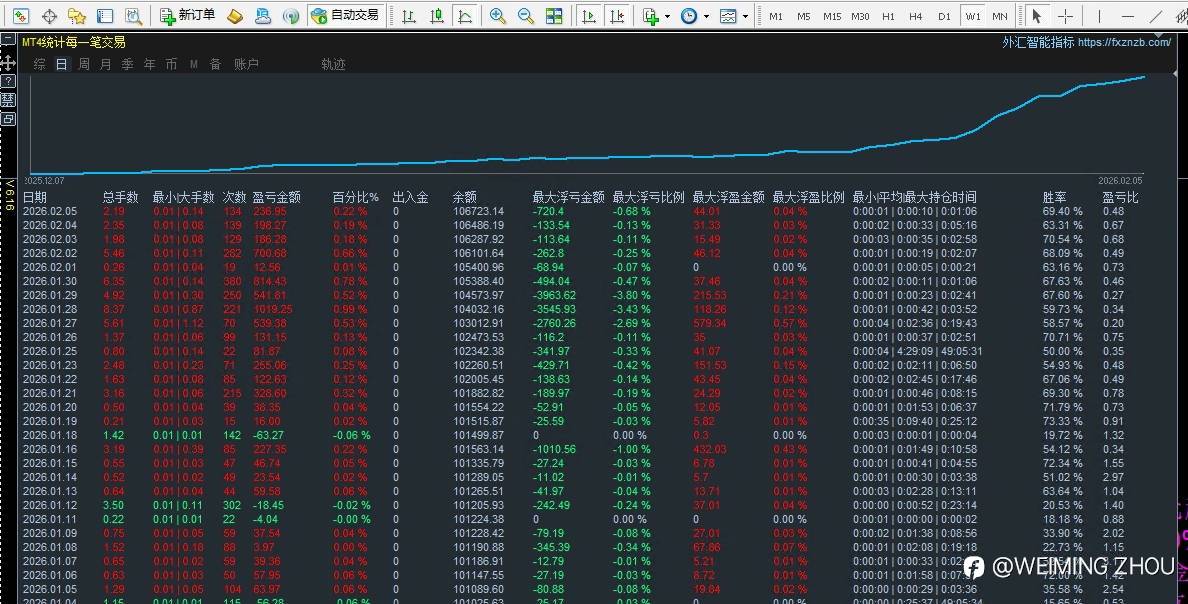
Task: Draw a vertical line tool
Action: click(x=1099, y=15)
